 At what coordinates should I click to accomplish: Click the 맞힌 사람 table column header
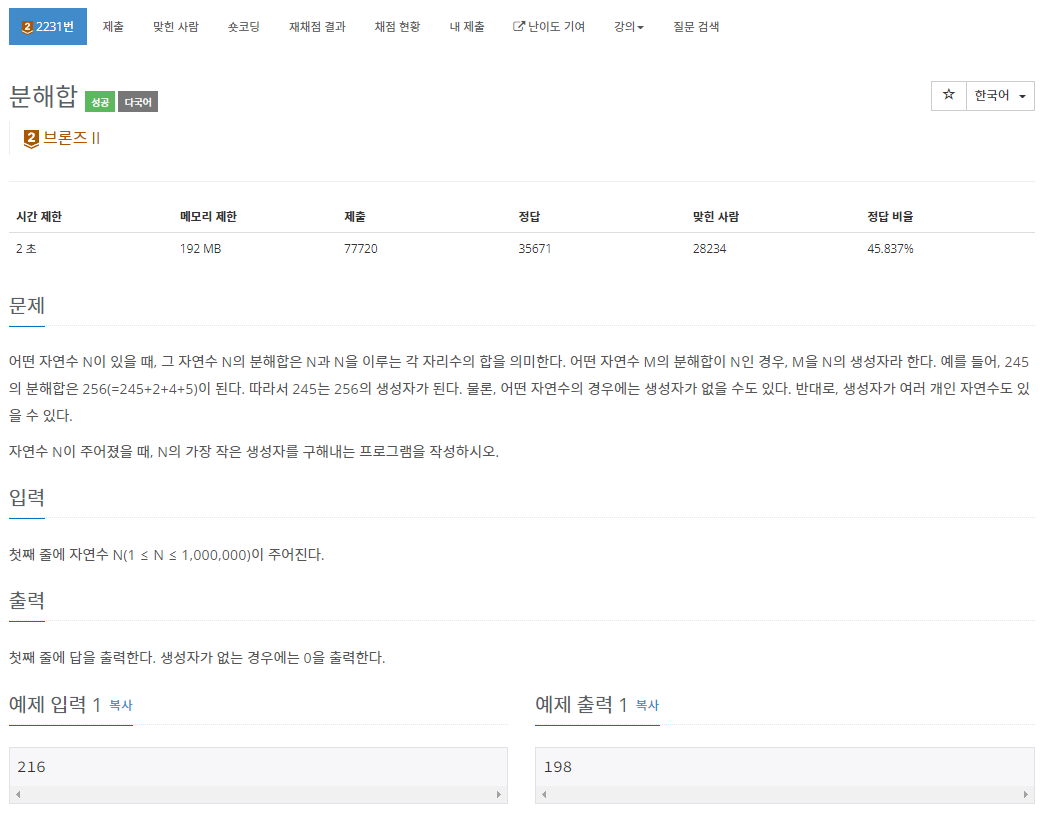716,216
